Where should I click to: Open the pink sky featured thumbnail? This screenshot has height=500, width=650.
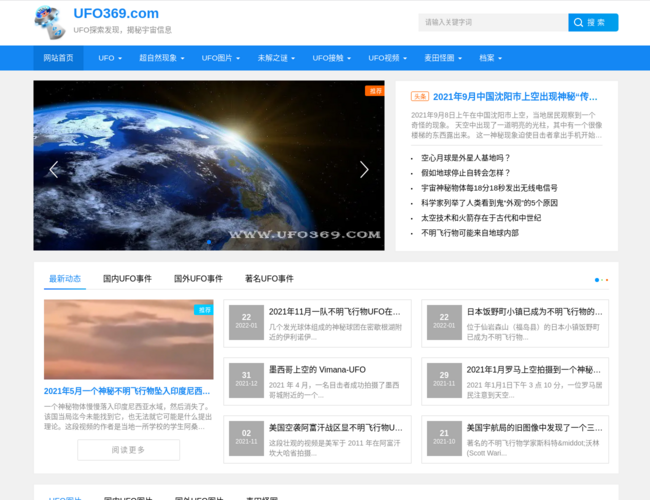(x=129, y=339)
